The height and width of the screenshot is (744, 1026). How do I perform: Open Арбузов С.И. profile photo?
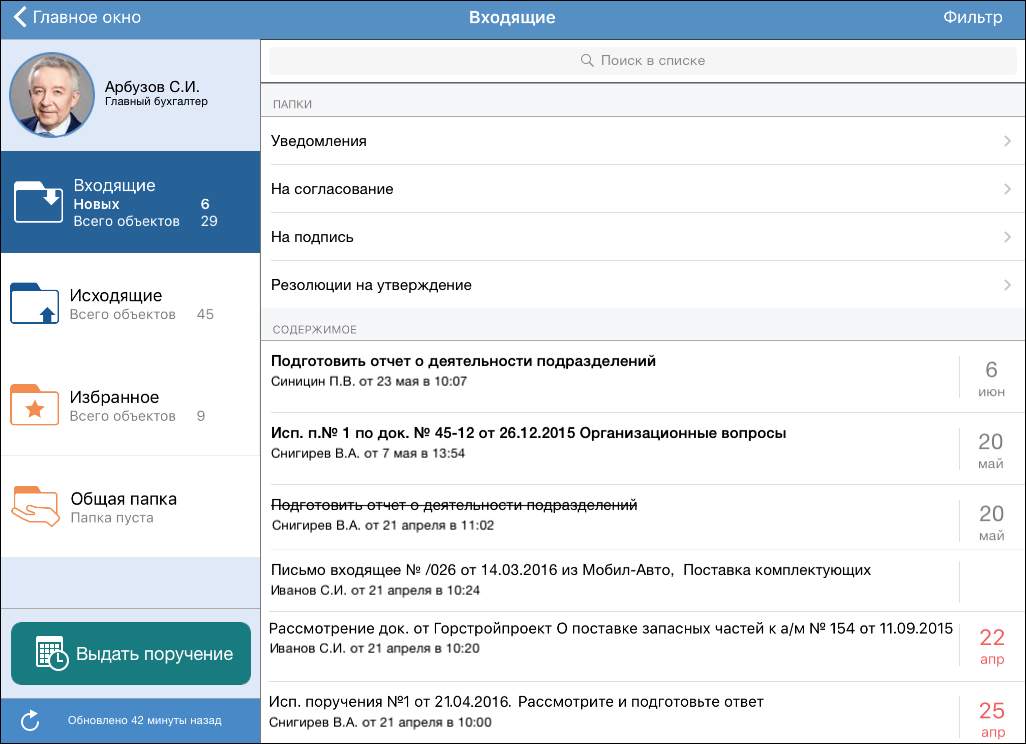(x=52, y=95)
